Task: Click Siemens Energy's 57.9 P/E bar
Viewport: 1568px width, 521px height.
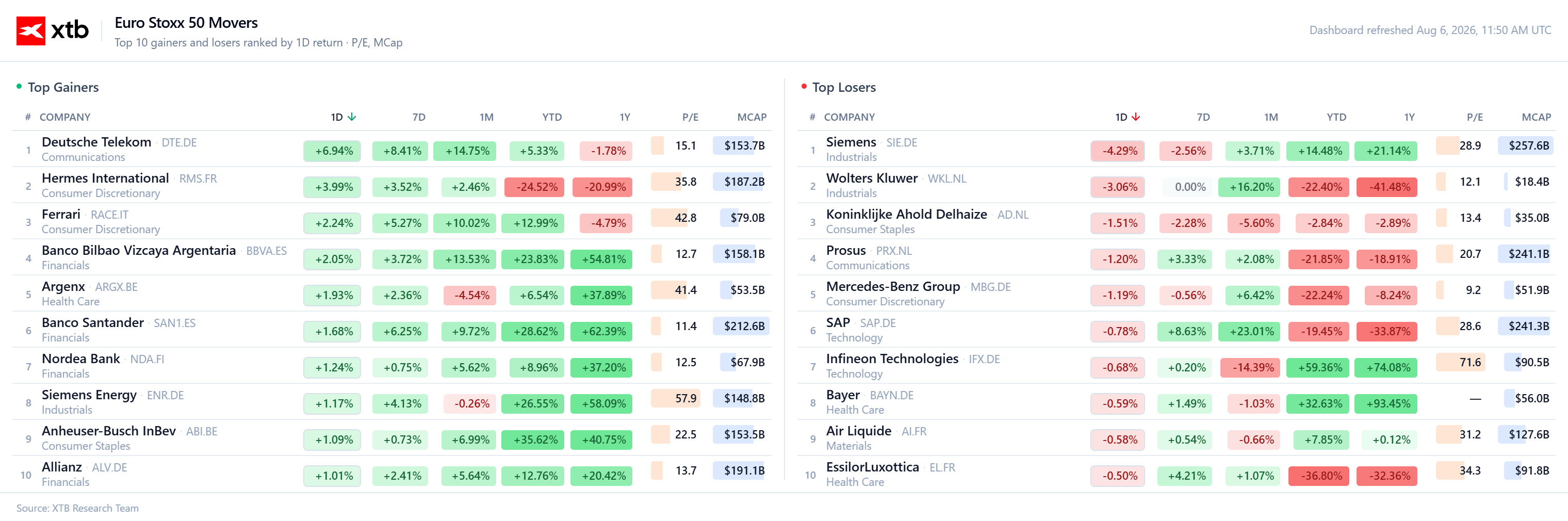Action: click(676, 398)
